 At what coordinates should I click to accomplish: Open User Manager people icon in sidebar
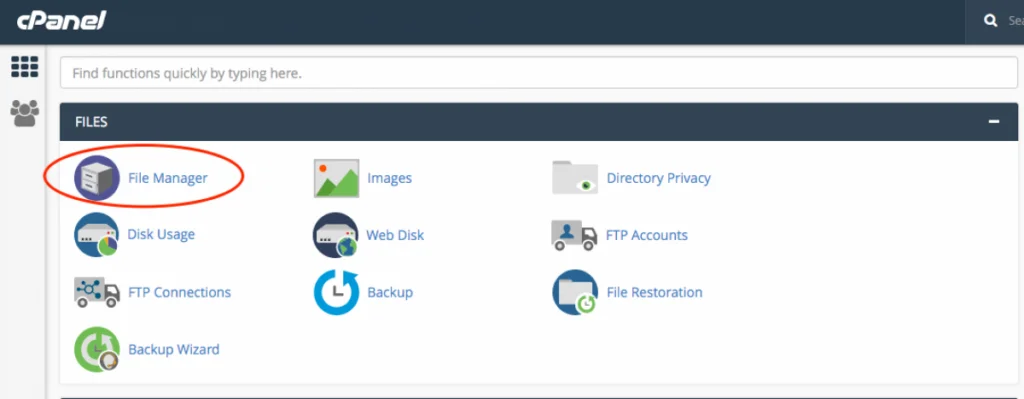coord(25,114)
